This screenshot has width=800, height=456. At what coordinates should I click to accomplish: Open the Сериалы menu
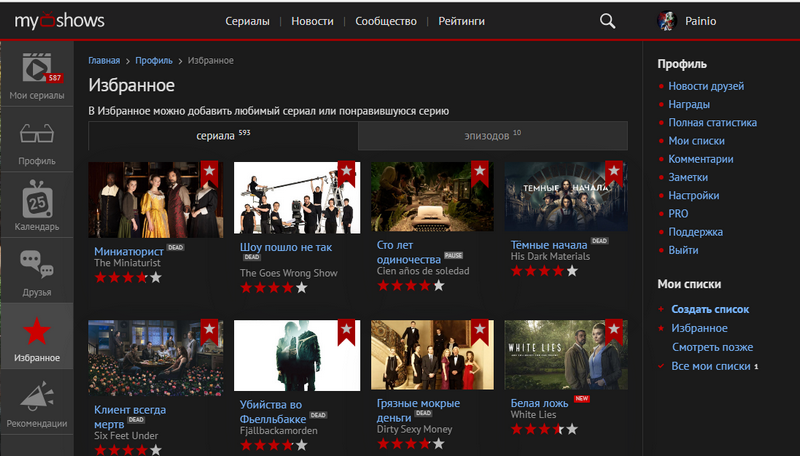tap(247, 21)
